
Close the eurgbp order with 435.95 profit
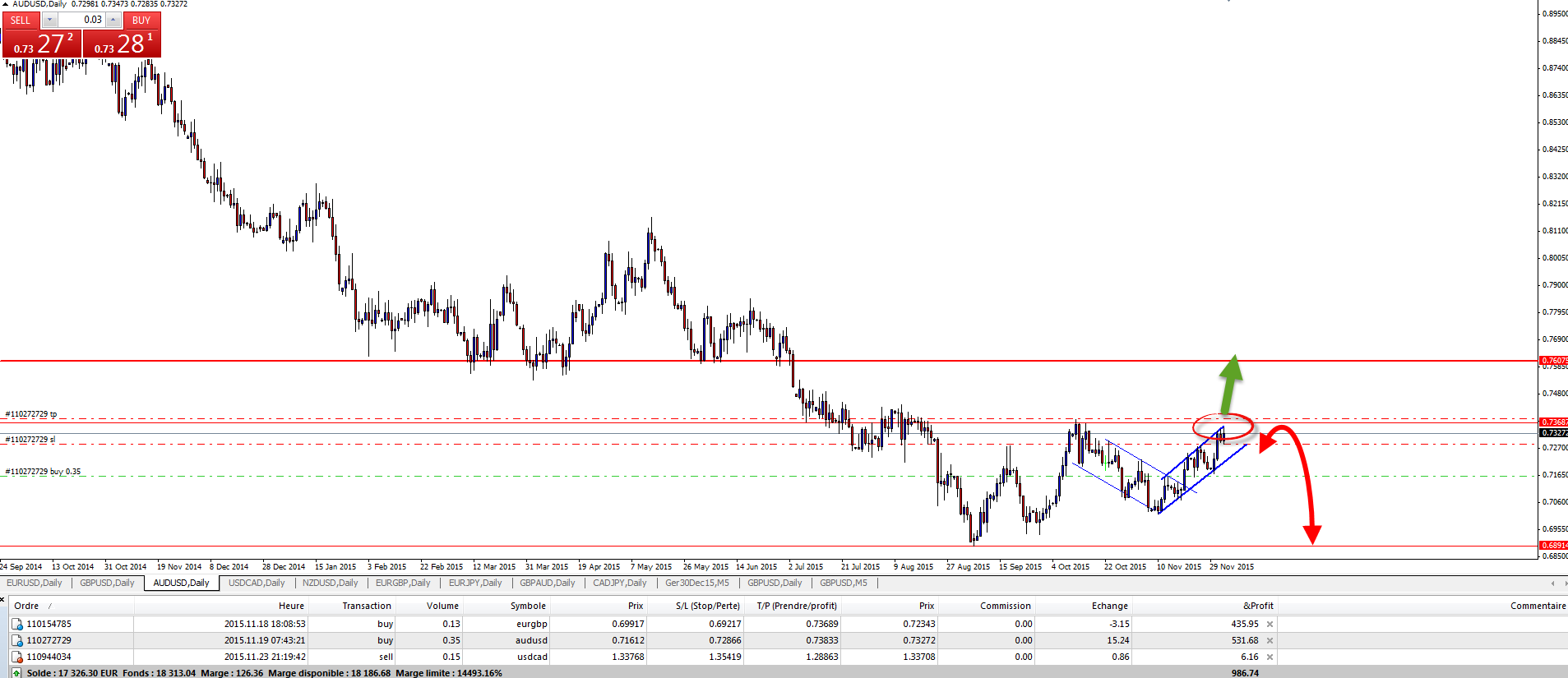click(1270, 624)
